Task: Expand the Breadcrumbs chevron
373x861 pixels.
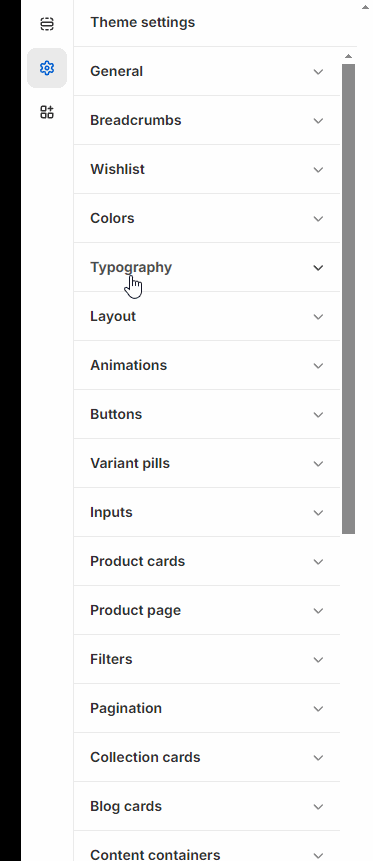Action: click(318, 120)
